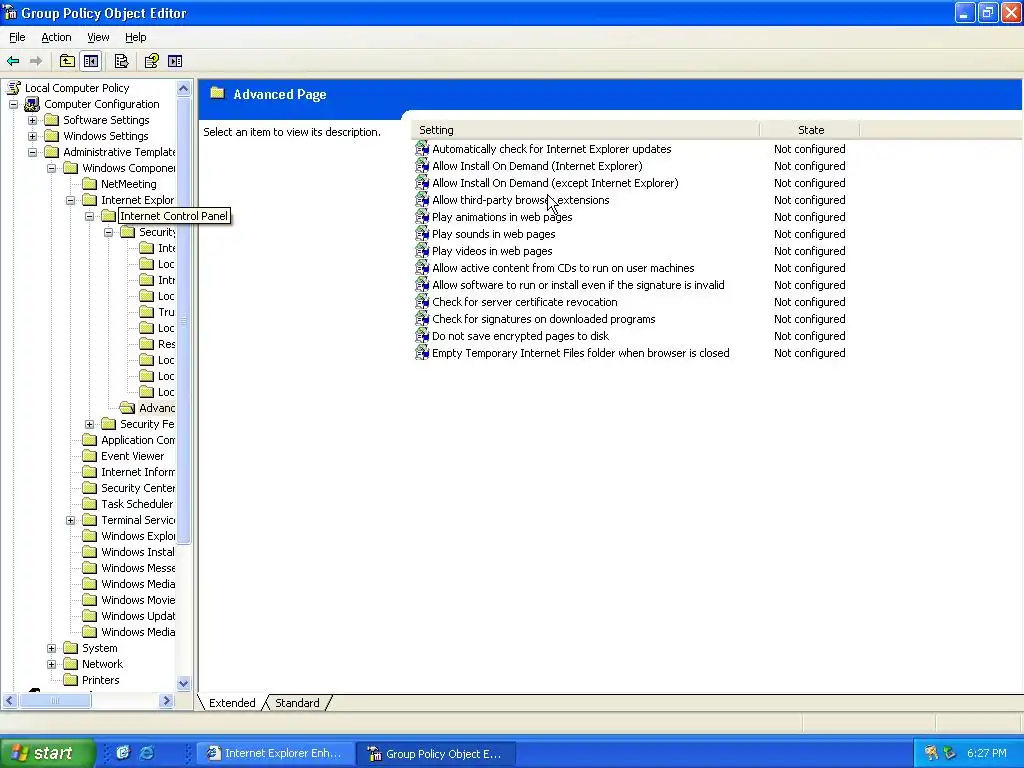Open the Start menu

[x=47, y=753]
